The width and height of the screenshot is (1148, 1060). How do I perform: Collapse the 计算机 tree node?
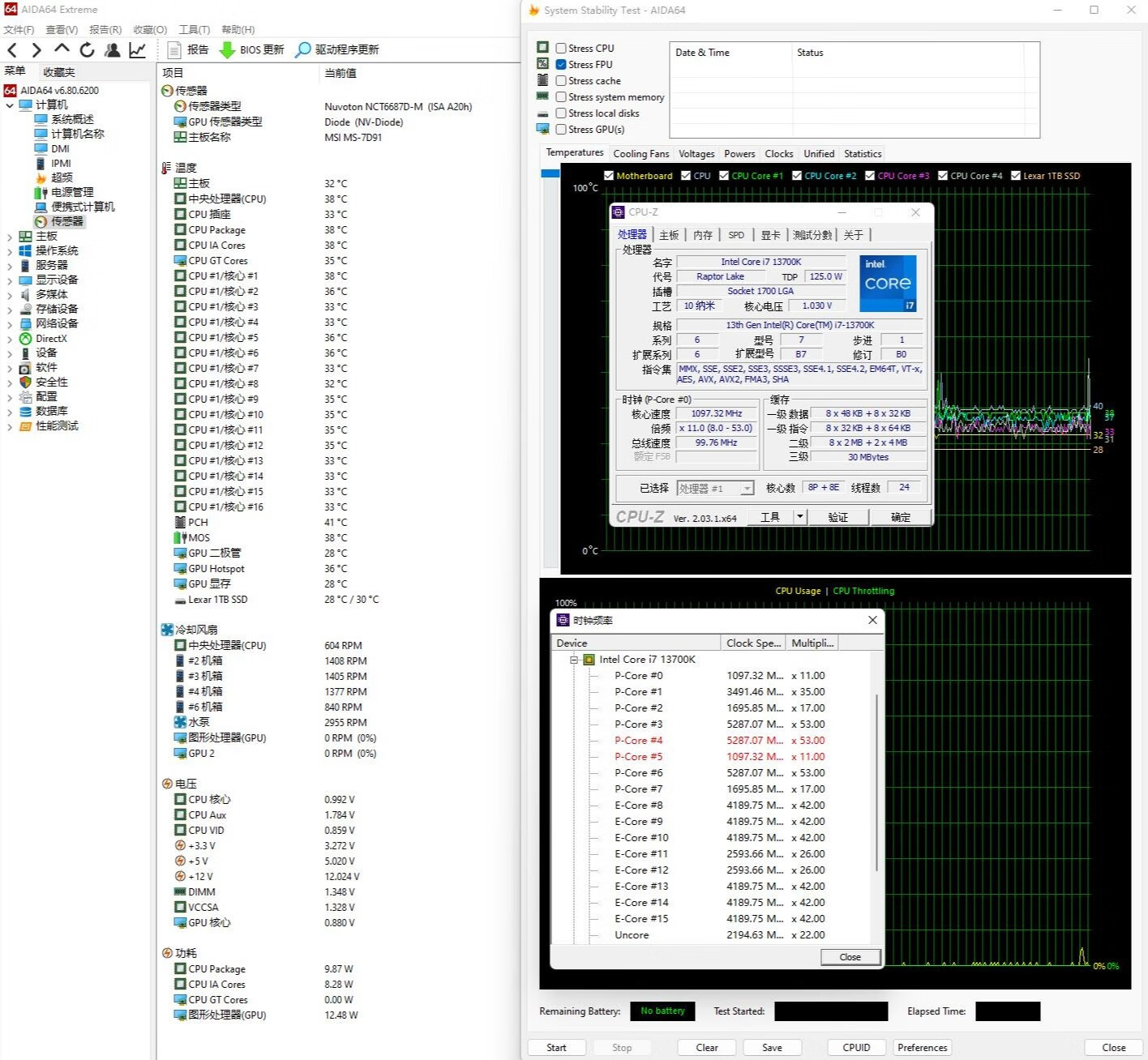pos(10,105)
